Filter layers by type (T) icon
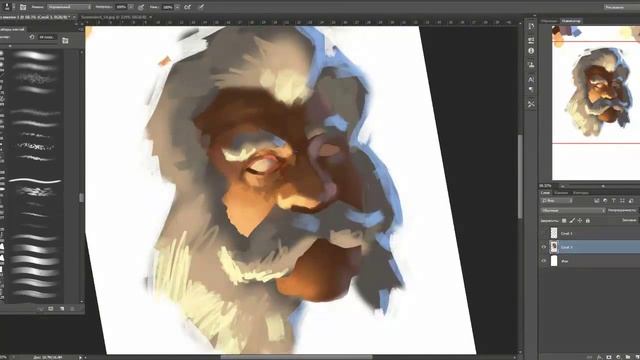 (x=613, y=200)
